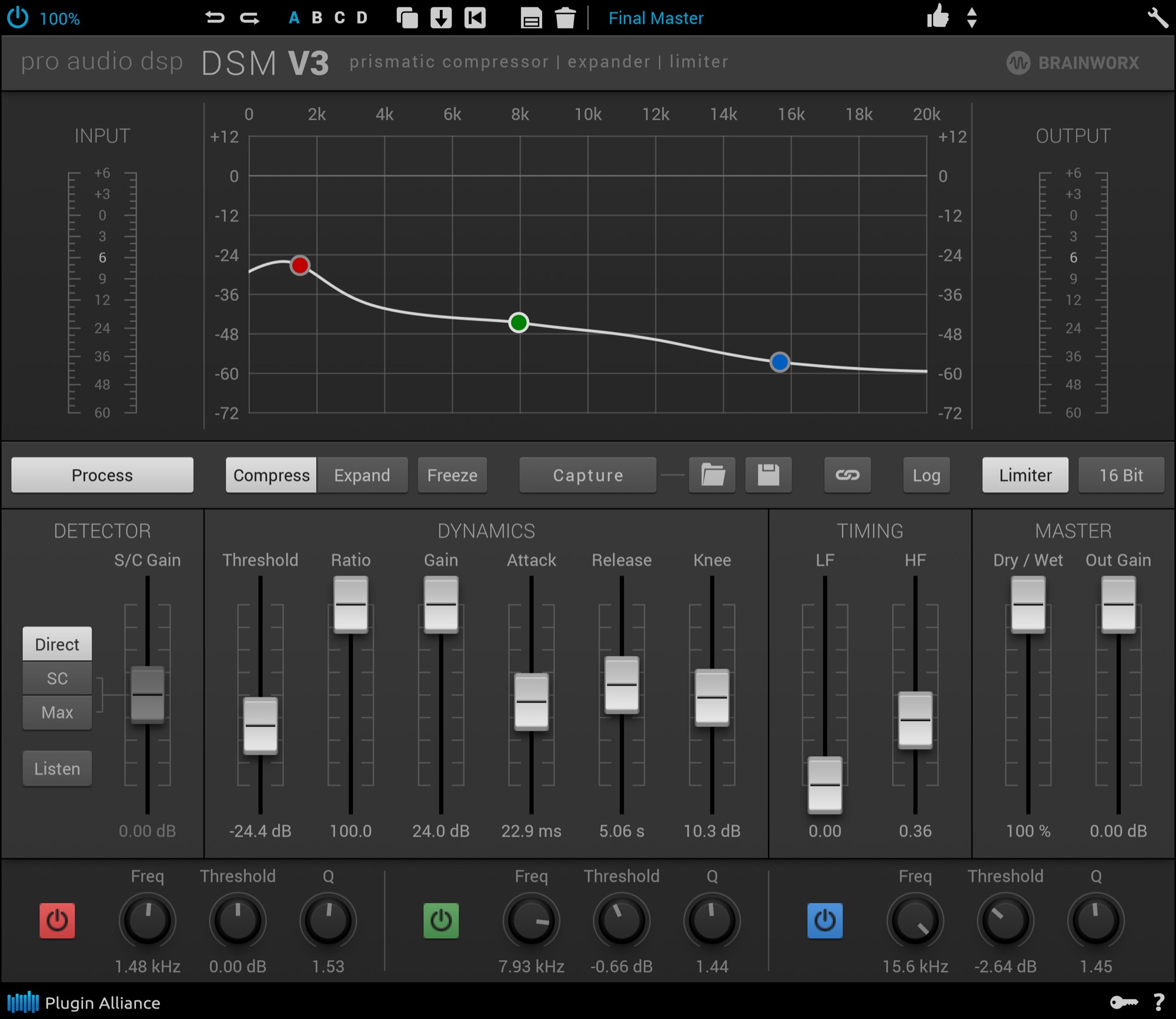Click the Threshold fader handle
This screenshot has width=1176, height=1019.
(x=260, y=726)
